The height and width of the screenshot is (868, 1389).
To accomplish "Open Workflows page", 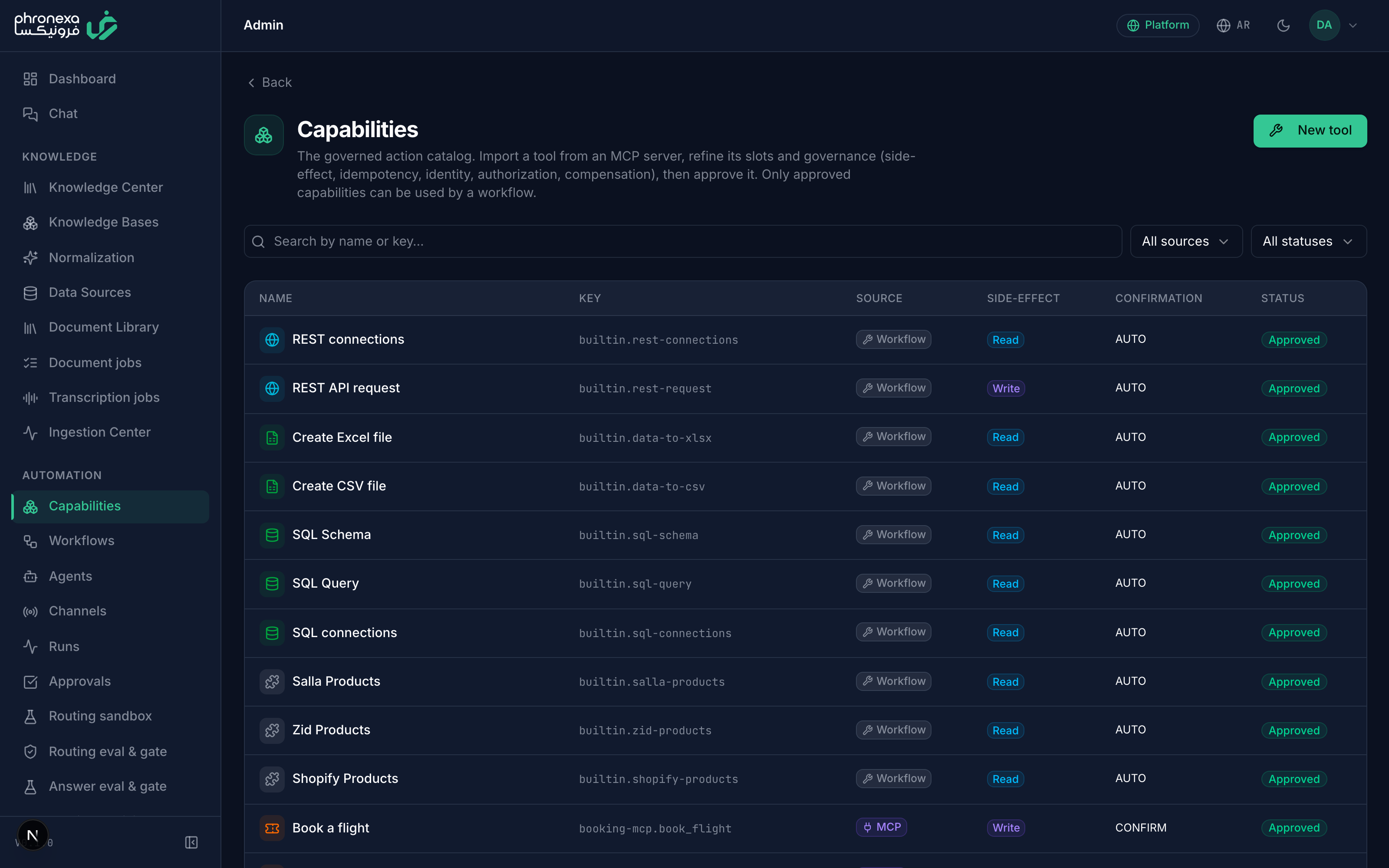I will point(110,541).
